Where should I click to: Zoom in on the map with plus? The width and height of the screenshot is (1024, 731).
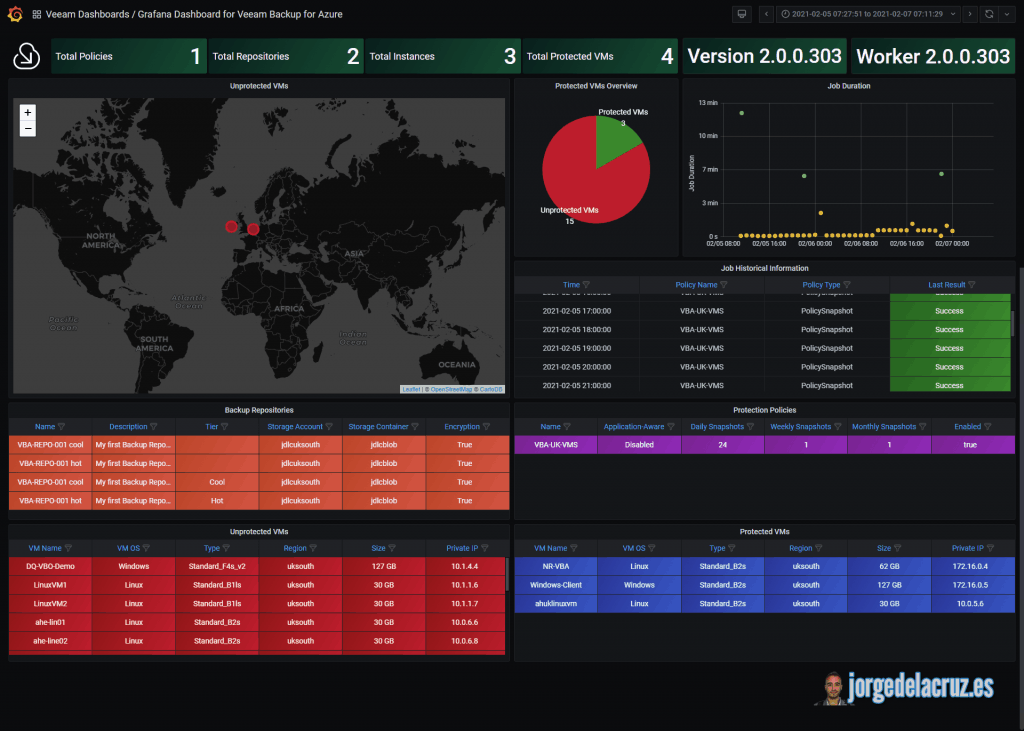[x=27, y=112]
